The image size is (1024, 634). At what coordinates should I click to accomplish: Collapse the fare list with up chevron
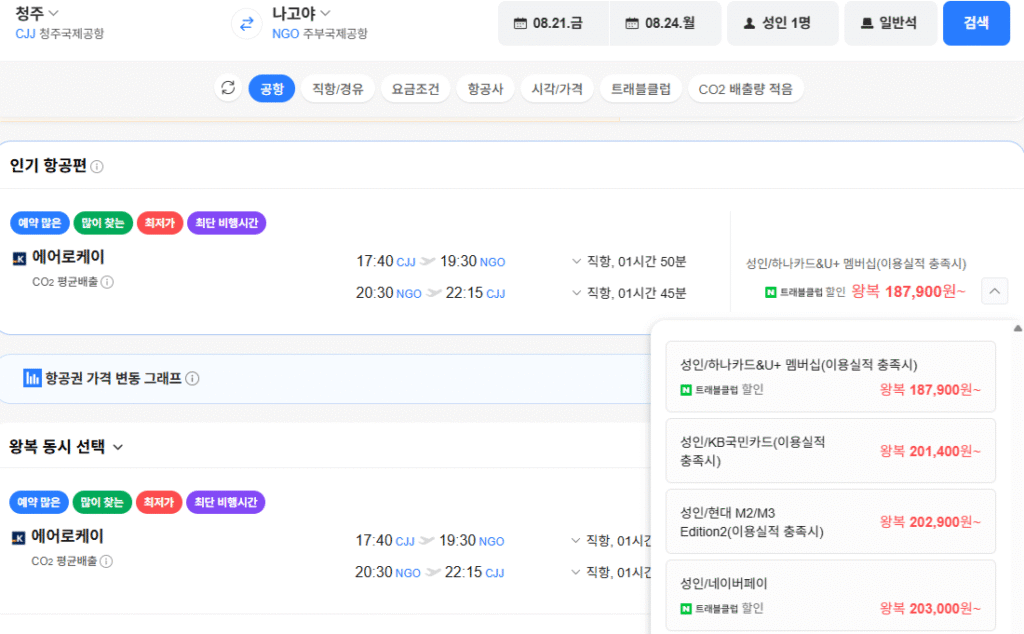click(x=995, y=291)
